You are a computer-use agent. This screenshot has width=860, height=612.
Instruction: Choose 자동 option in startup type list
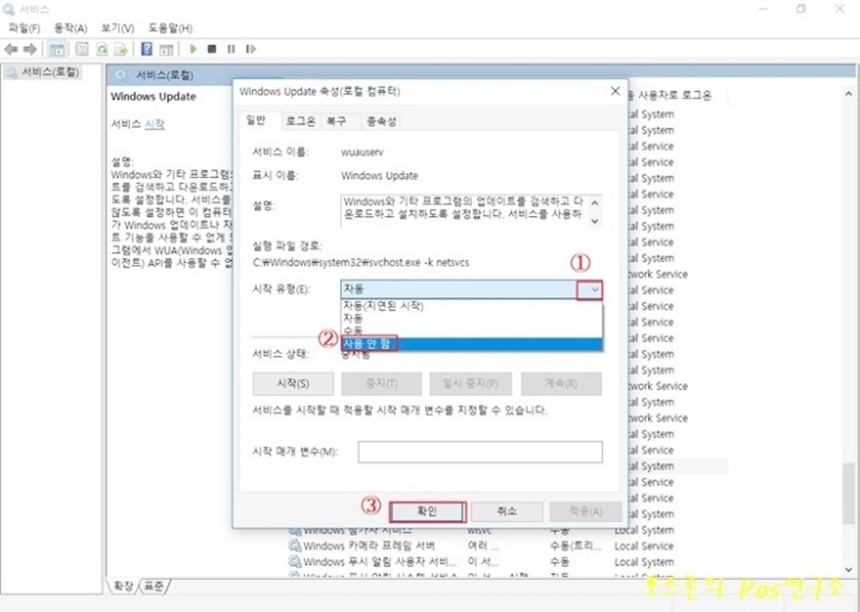472,318
